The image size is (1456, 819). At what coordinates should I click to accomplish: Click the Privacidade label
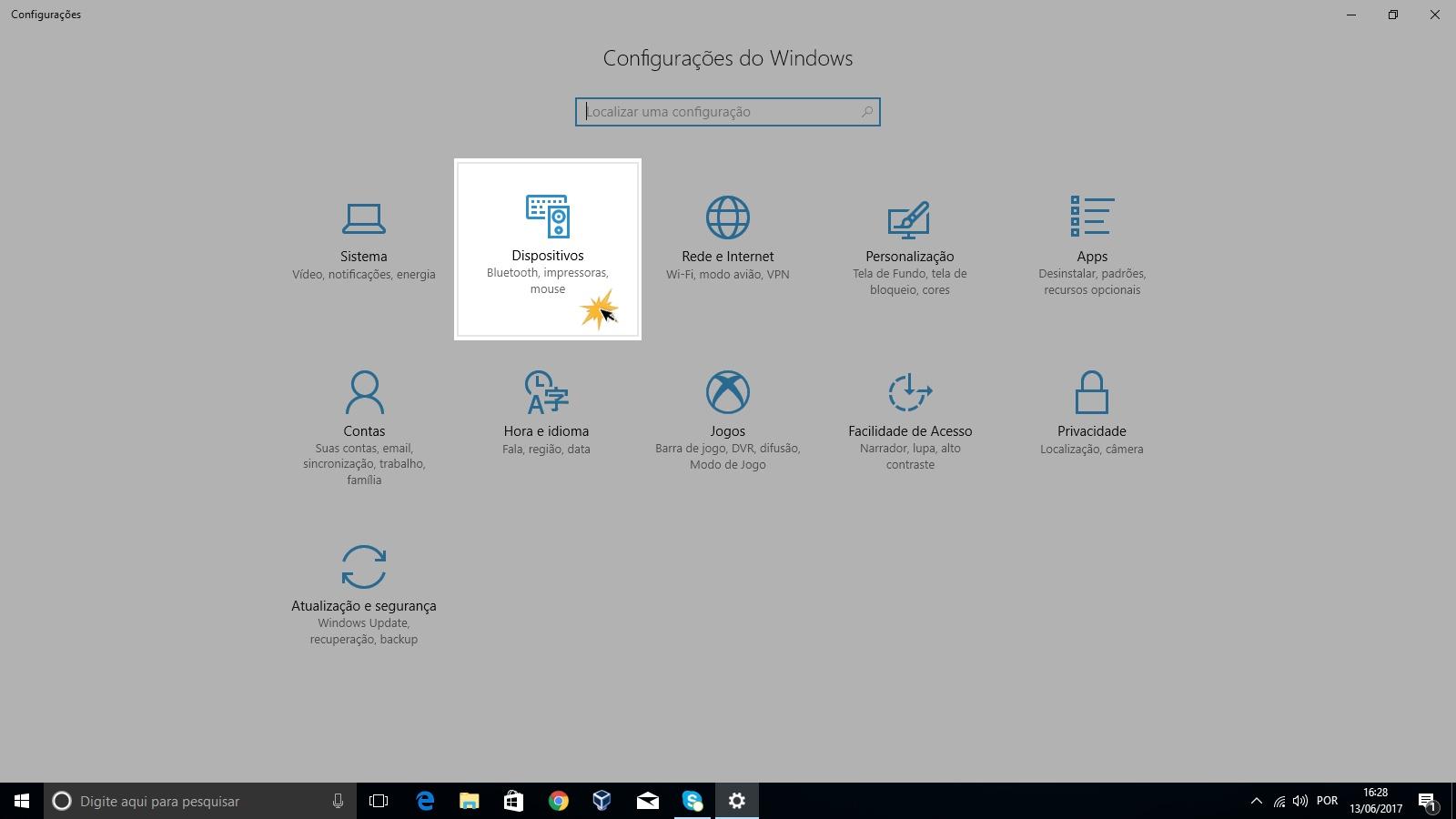click(x=1092, y=431)
